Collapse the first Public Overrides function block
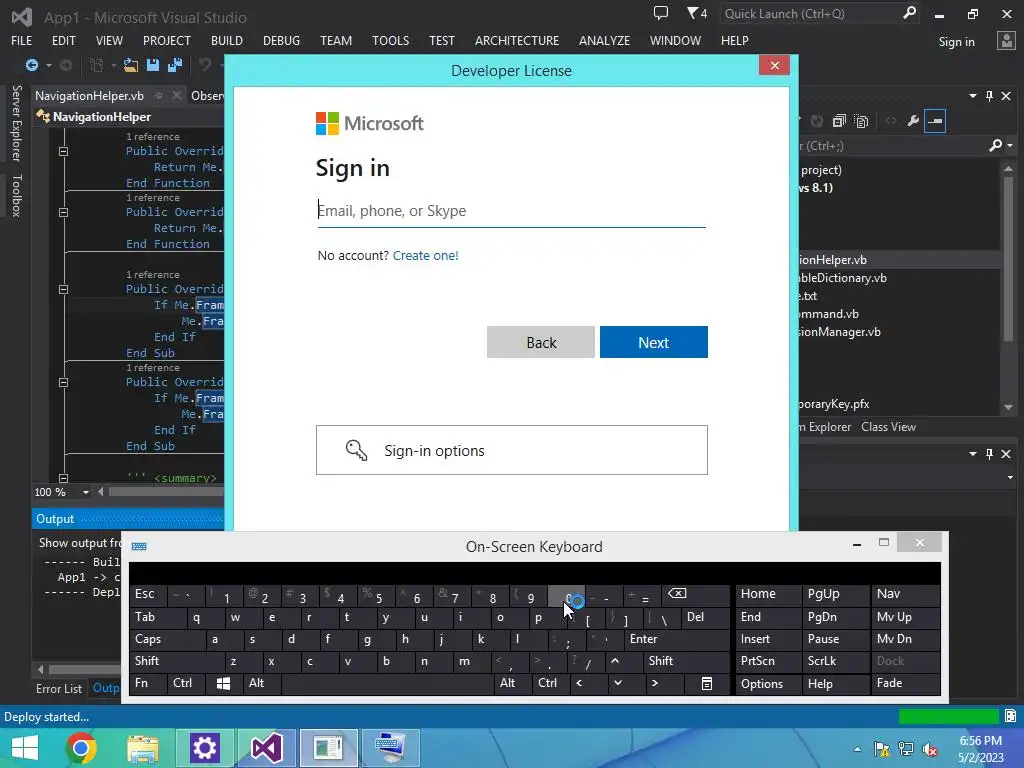The height and width of the screenshot is (768, 1024). (x=63, y=152)
